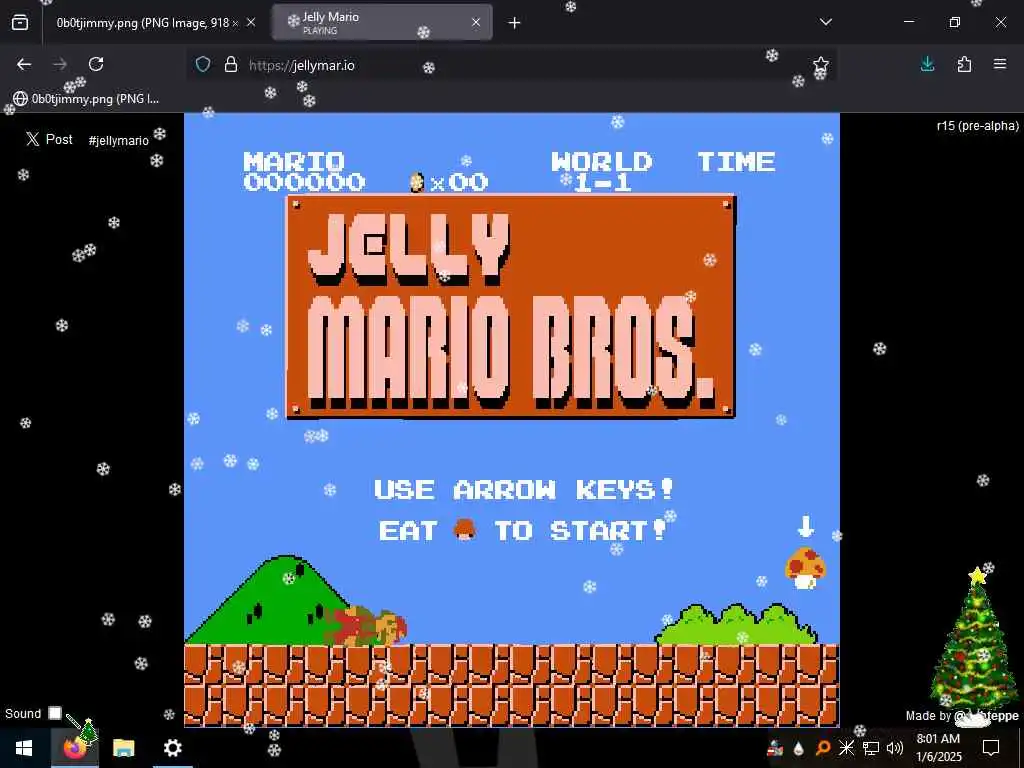Click the mushroom in the game
This screenshot has width=1024, height=768.
pyautogui.click(x=805, y=568)
